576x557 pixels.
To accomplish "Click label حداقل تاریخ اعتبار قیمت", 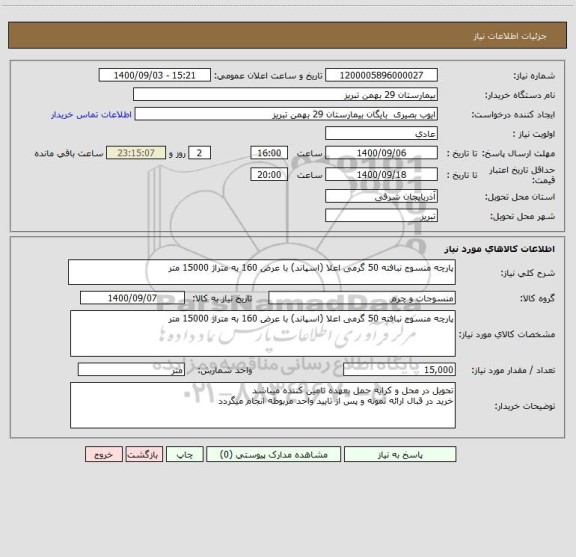I will click(522, 175).
